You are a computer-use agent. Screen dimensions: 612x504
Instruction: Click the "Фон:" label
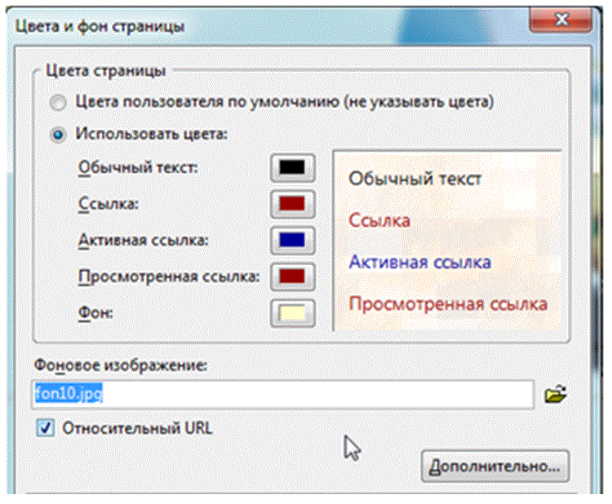click(x=96, y=313)
